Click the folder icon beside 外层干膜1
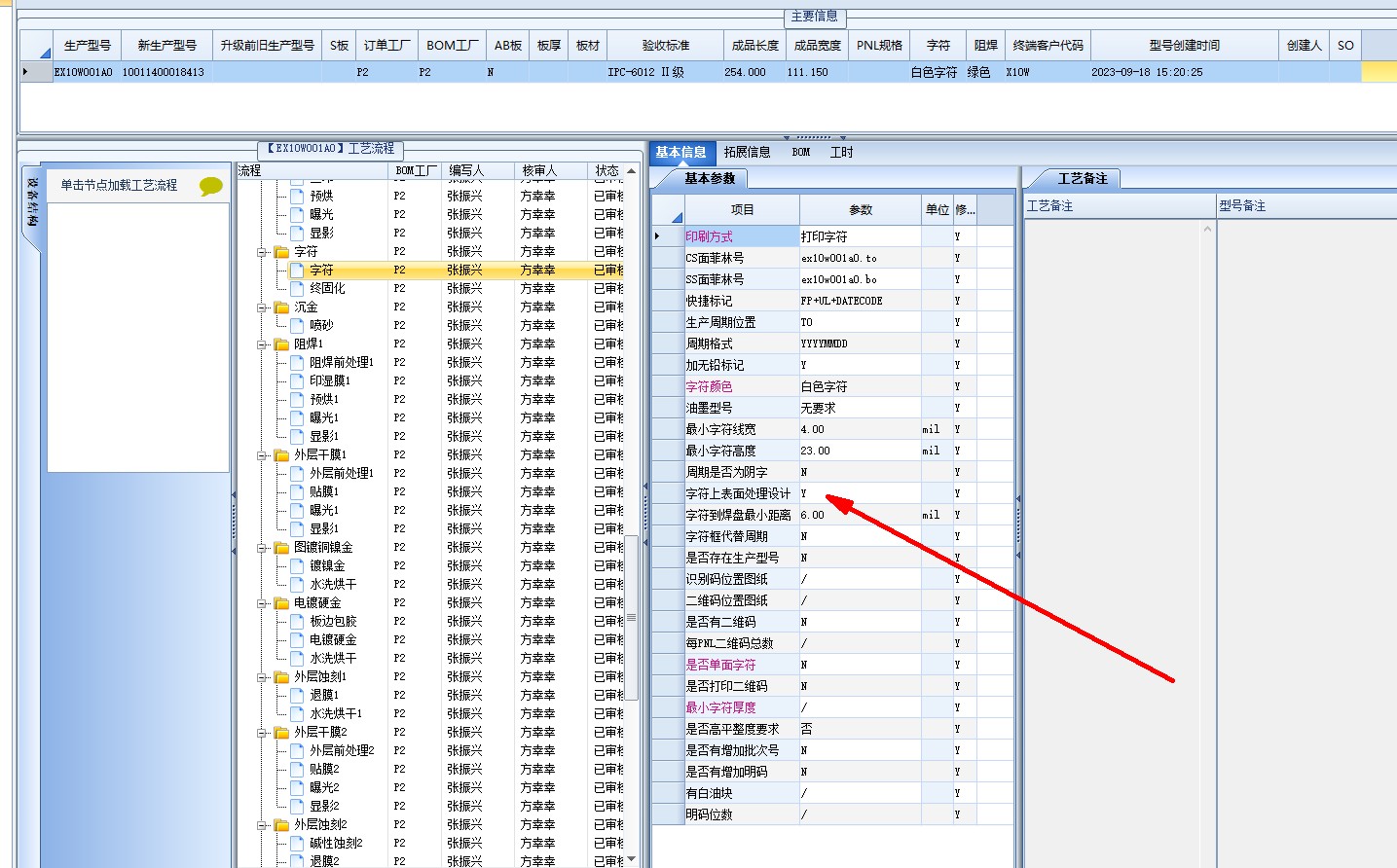 [281, 455]
